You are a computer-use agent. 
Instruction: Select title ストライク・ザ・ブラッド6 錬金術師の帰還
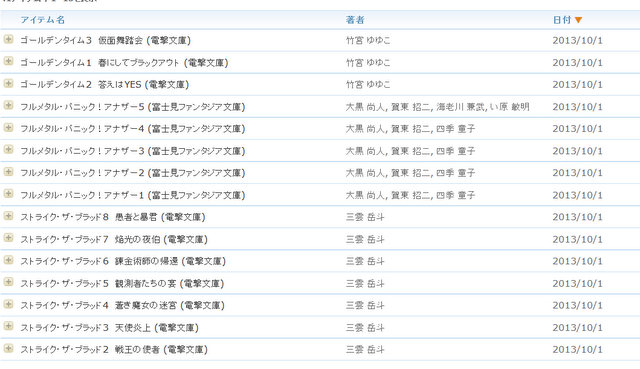click(x=99, y=261)
